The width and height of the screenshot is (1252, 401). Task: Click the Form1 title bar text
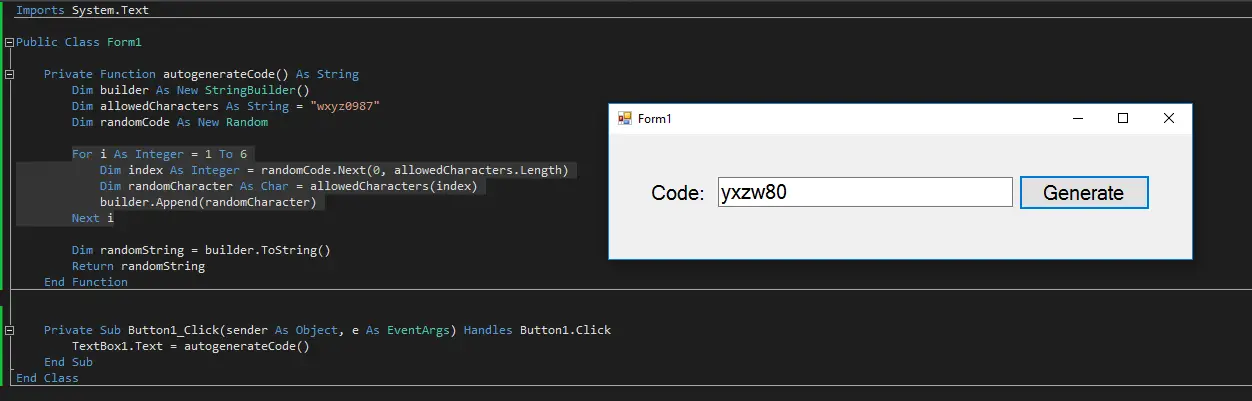click(655, 118)
